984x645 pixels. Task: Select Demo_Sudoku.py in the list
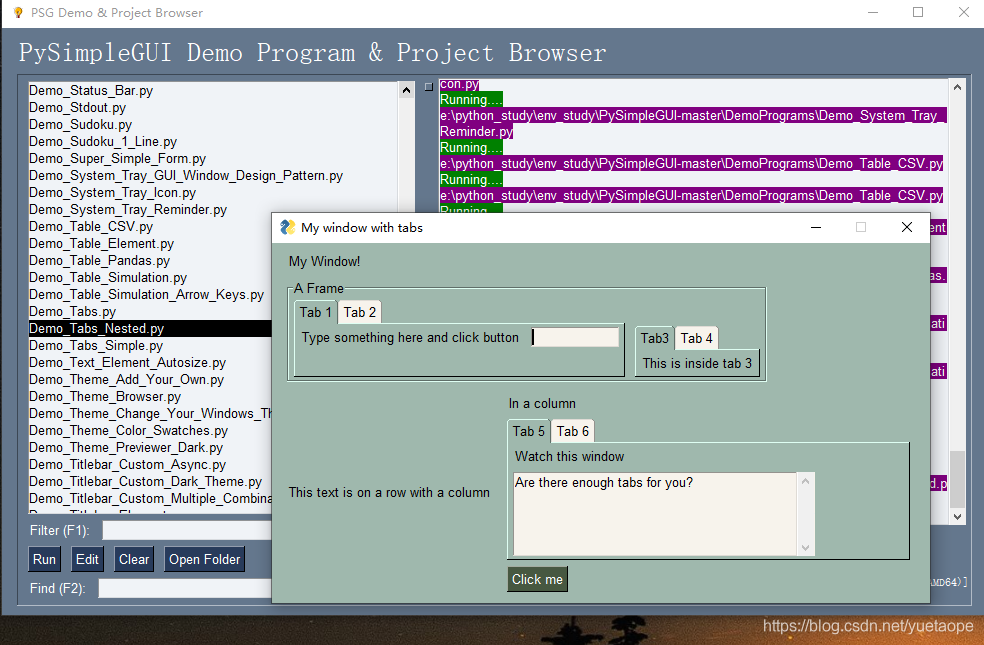pyautogui.click(x=80, y=124)
